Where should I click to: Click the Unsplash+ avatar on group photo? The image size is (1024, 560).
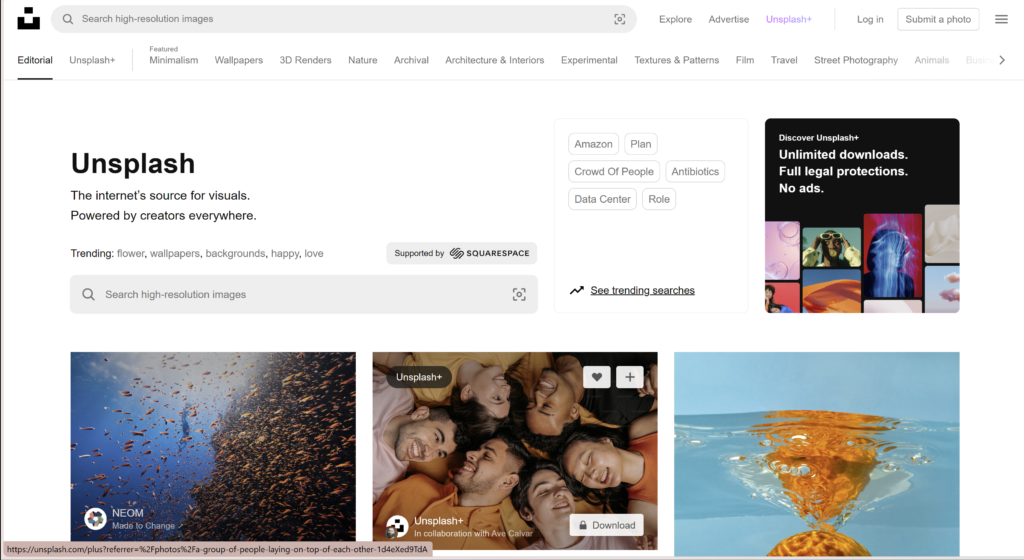pos(396,526)
